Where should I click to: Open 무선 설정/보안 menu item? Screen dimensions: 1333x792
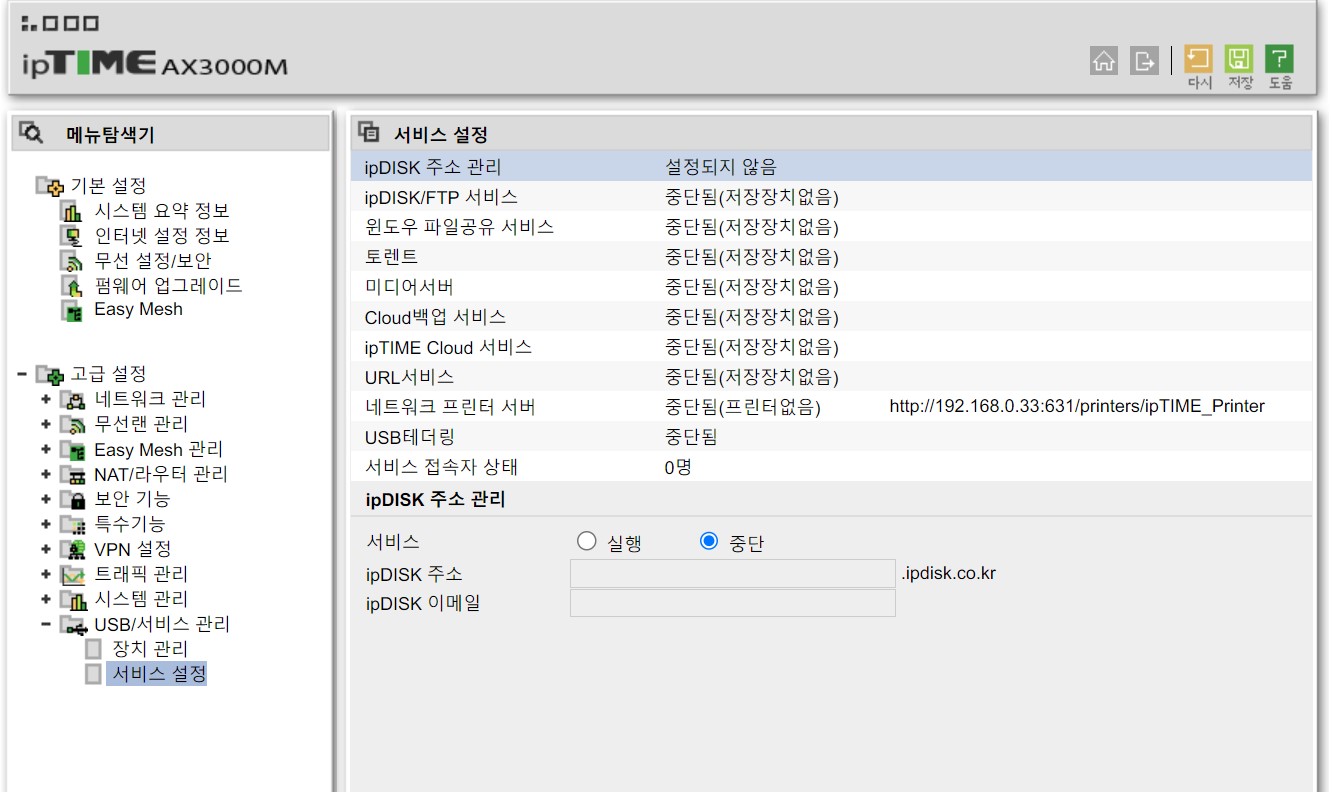pyautogui.click(x=153, y=261)
